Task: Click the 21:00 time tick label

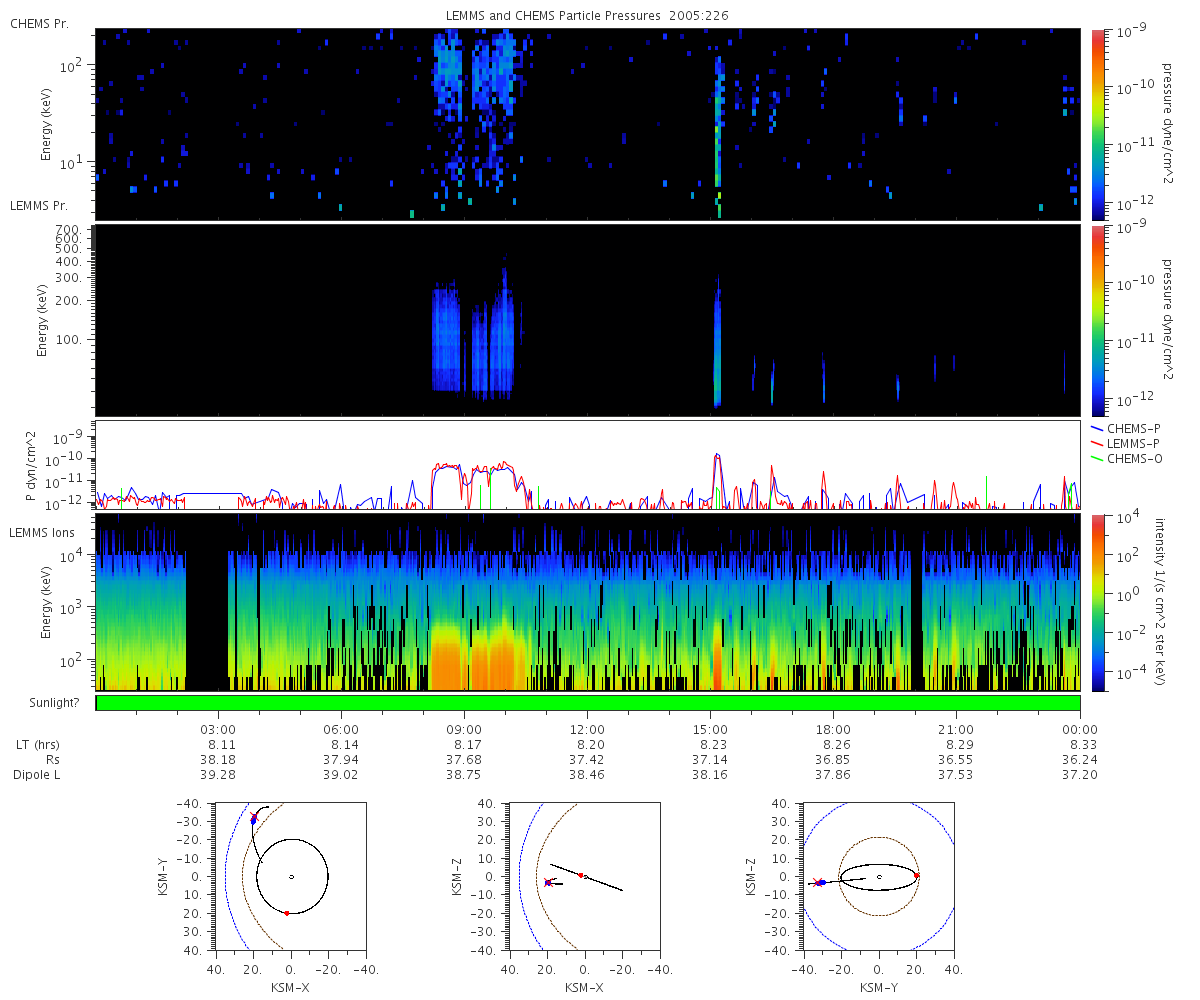Action: pyautogui.click(x=957, y=729)
